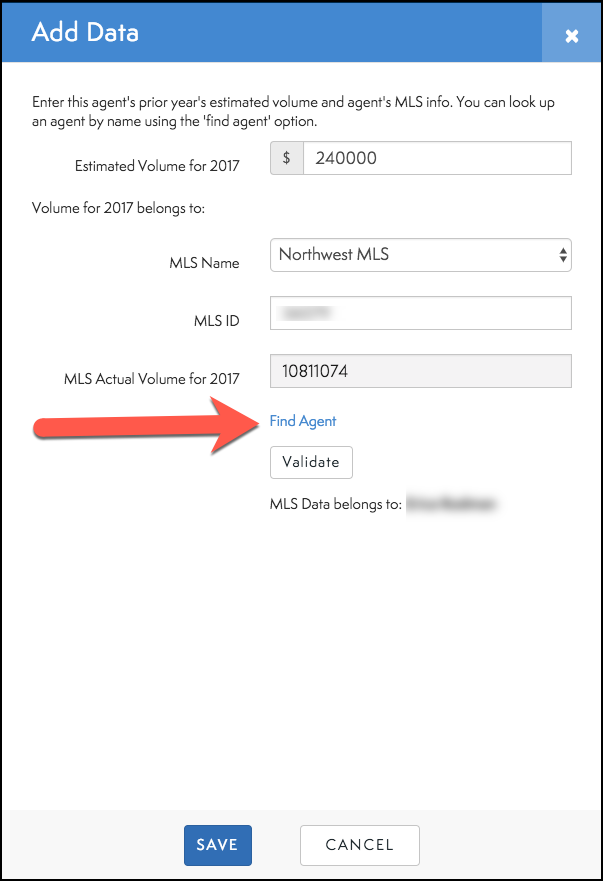This screenshot has width=603, height=881.
Task: Click the CANCEL button
Action: (359, 845)
